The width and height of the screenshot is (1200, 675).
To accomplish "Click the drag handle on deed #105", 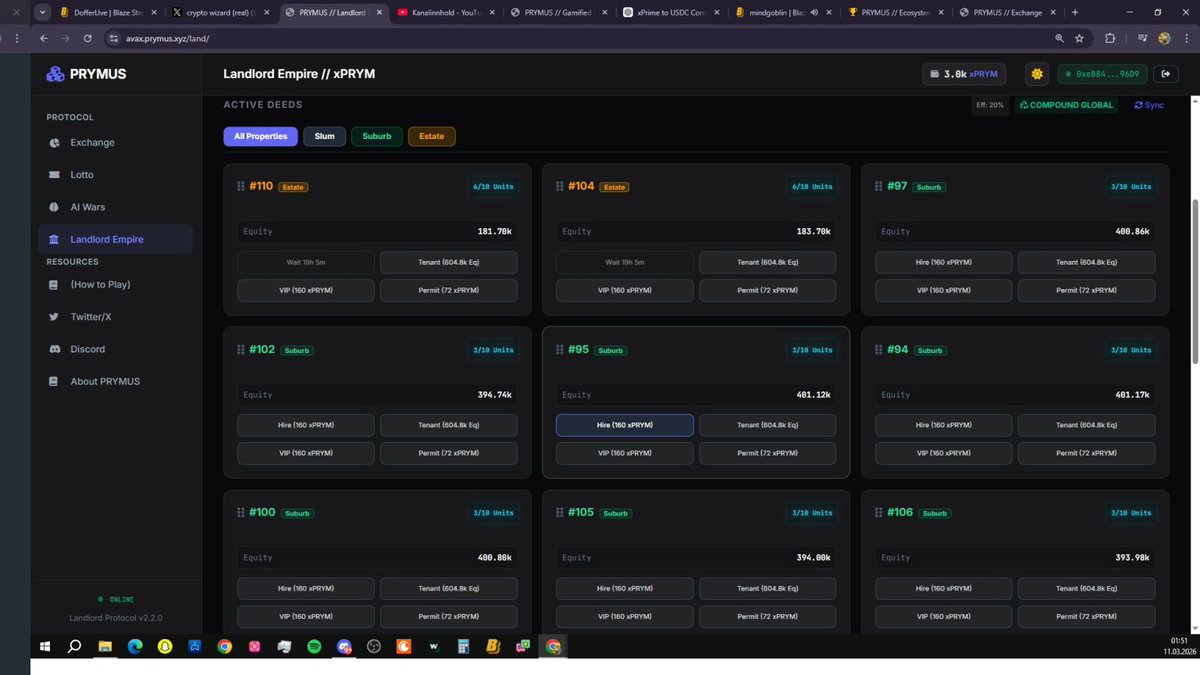I will click(559, 512).
